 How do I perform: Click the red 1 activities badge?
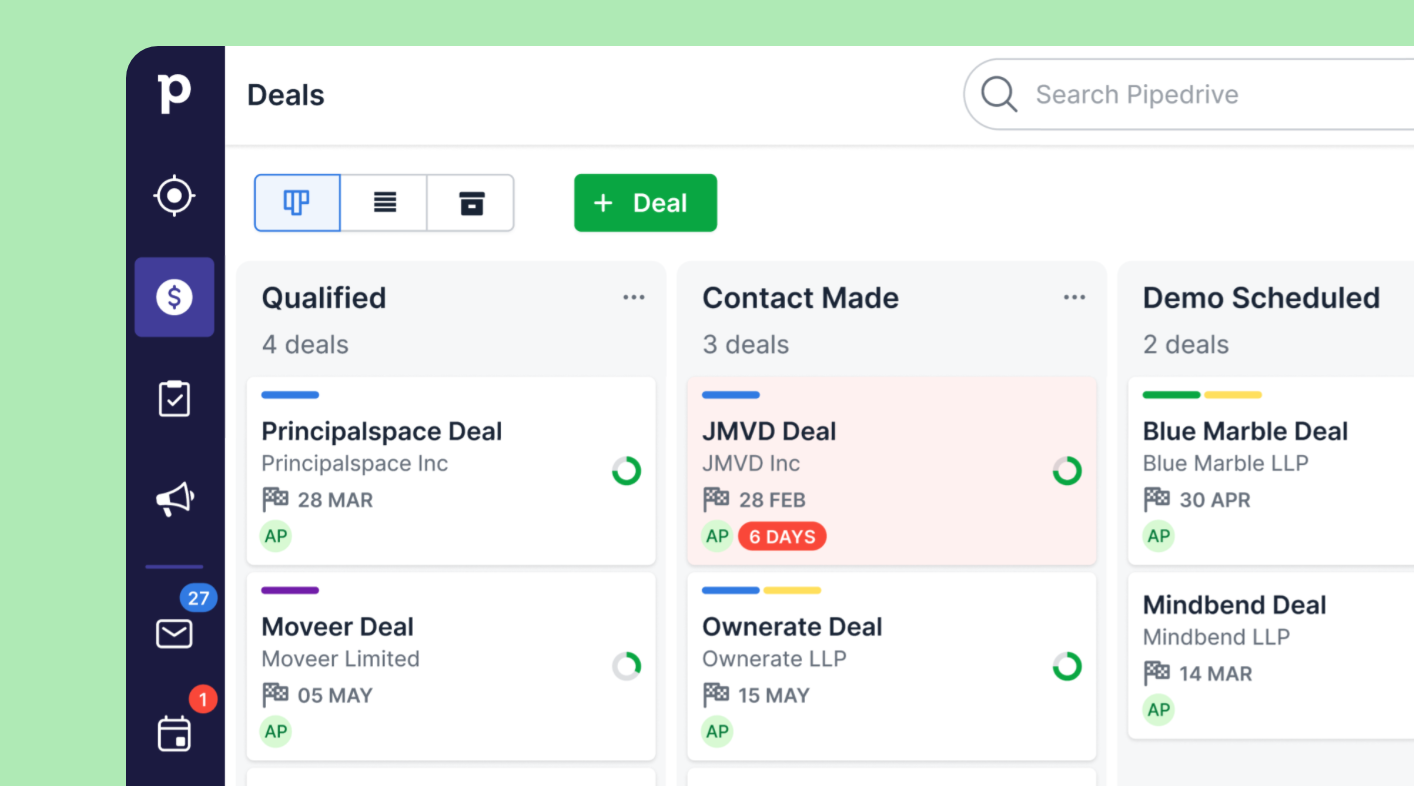203,699
